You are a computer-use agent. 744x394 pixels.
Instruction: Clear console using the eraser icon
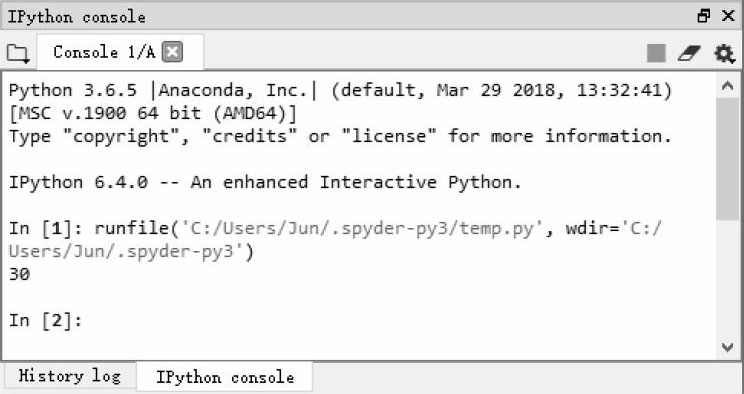(x=689, y=53)
